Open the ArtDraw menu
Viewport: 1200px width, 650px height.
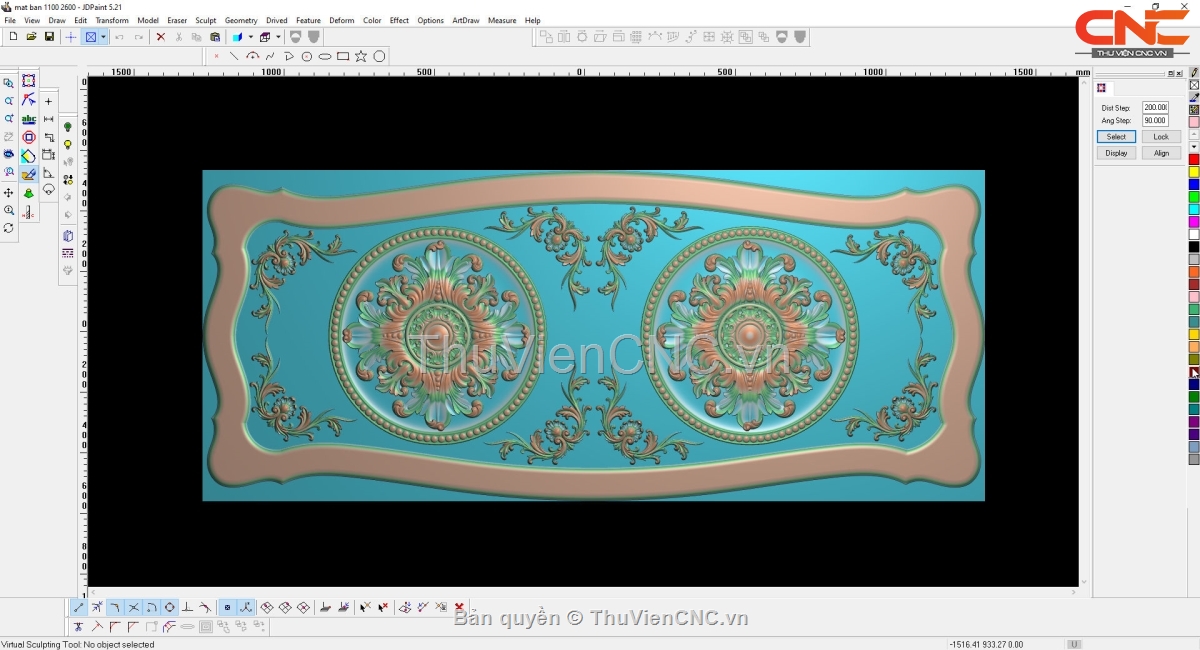[465, 20]
